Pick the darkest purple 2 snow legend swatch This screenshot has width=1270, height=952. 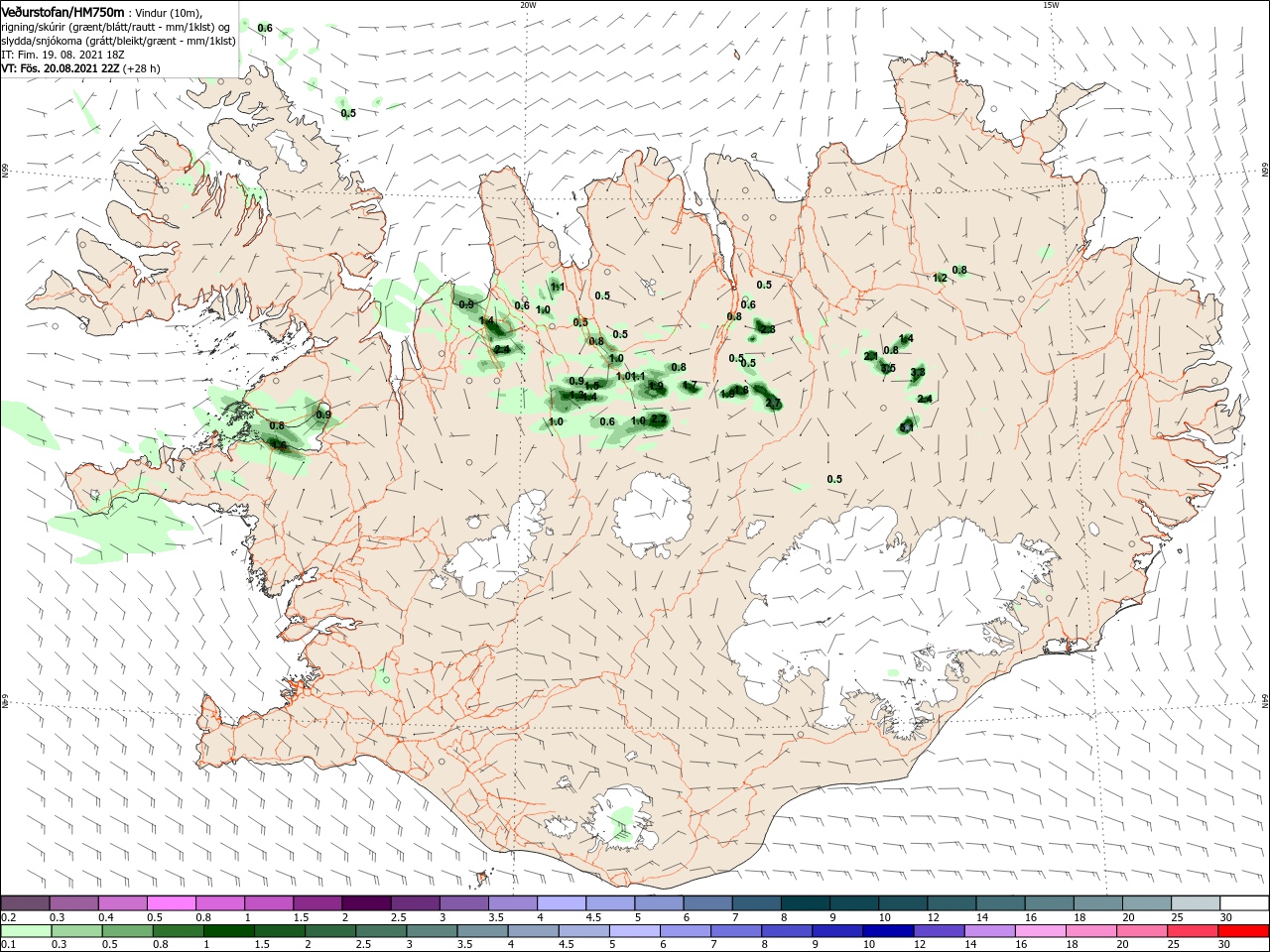pos(366,903)
